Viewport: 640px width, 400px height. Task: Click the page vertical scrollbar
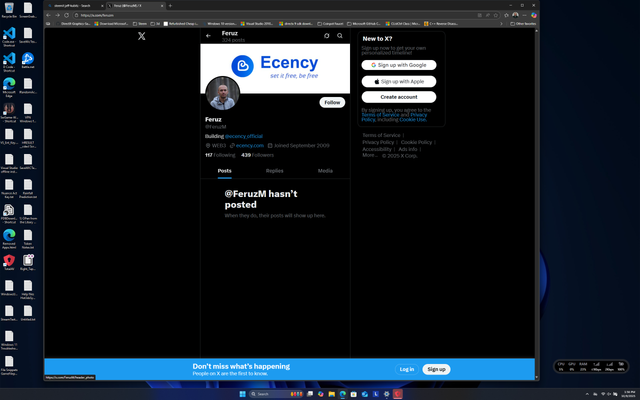click(537, 203)
